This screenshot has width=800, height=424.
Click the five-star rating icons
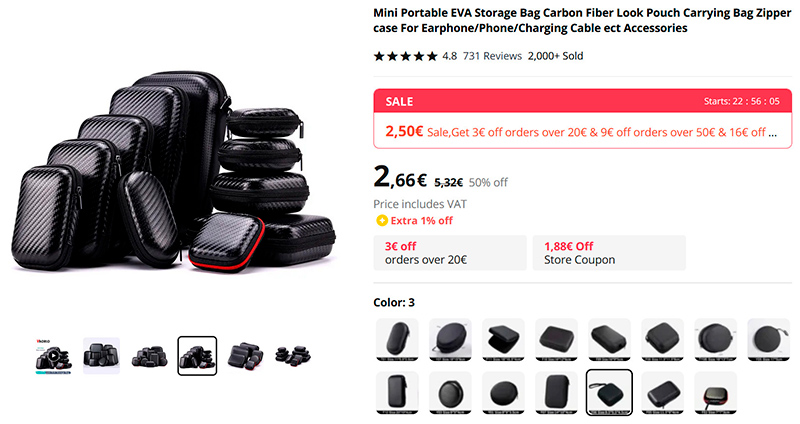click(406, 56)
